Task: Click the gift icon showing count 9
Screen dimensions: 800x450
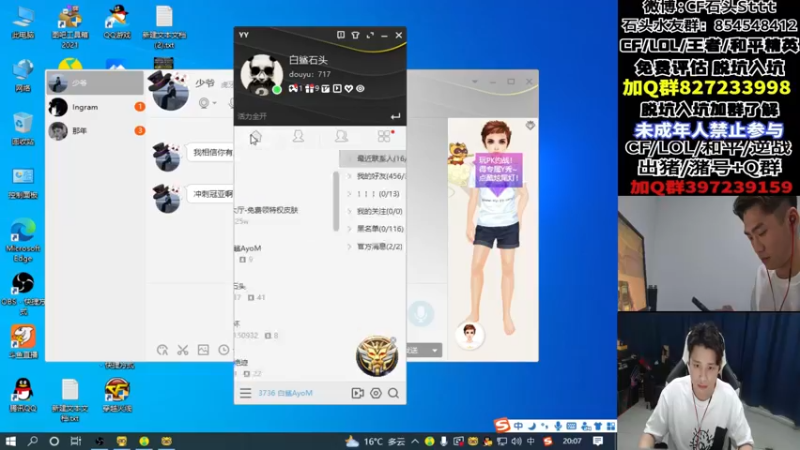Action: point(309,89)
